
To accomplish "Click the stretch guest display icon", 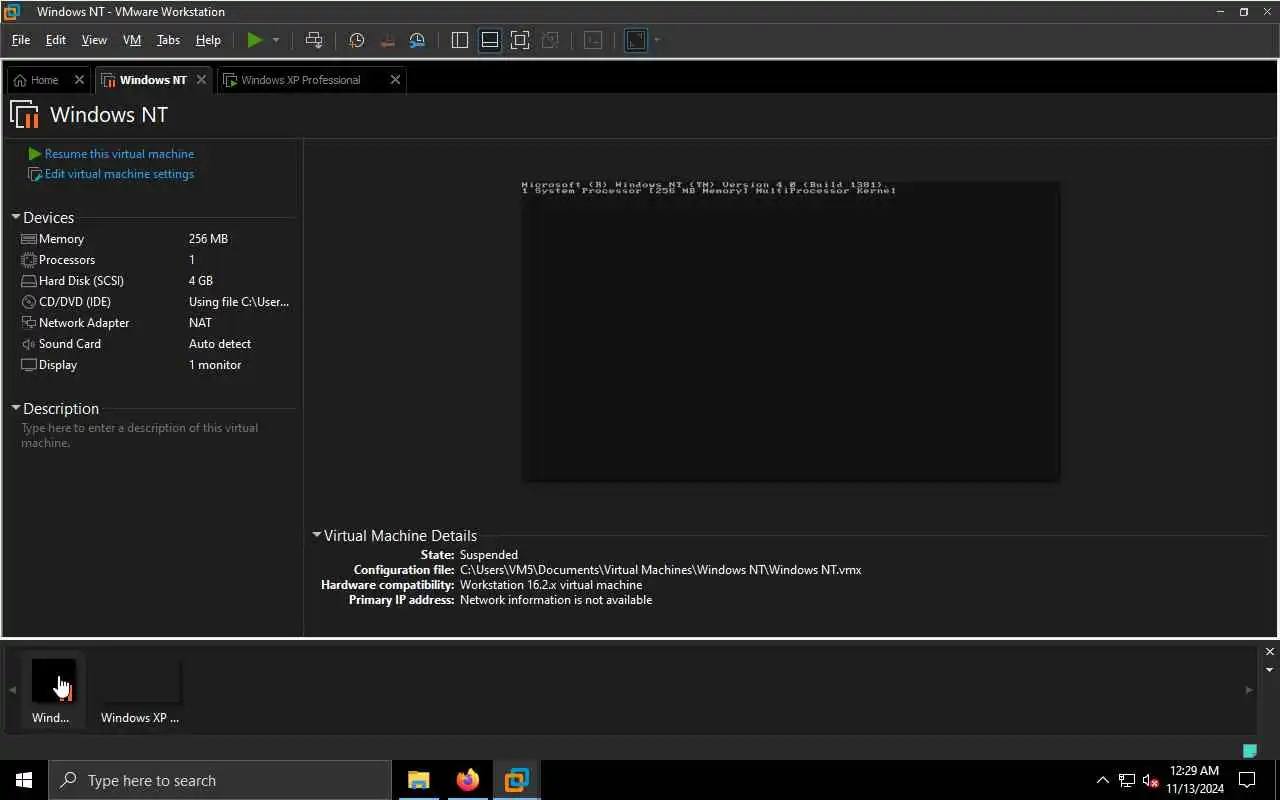I will point(636,40).
